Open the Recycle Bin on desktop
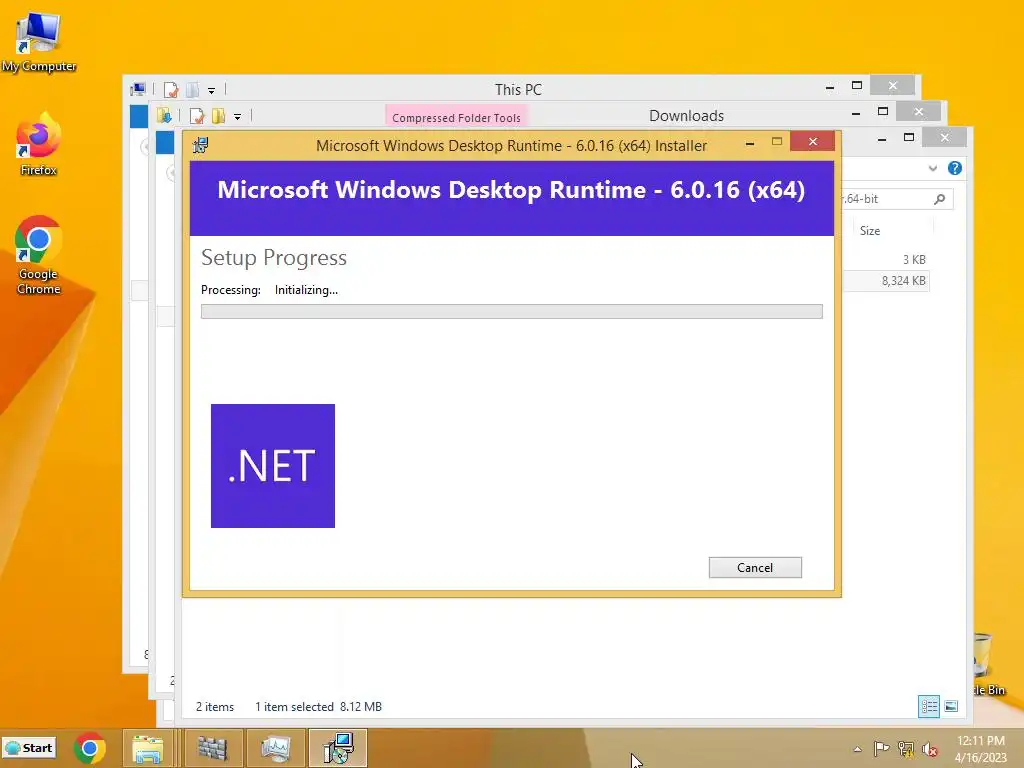Image resolution: width=1024 pixels, height=768 pixels. pos(988,663)
